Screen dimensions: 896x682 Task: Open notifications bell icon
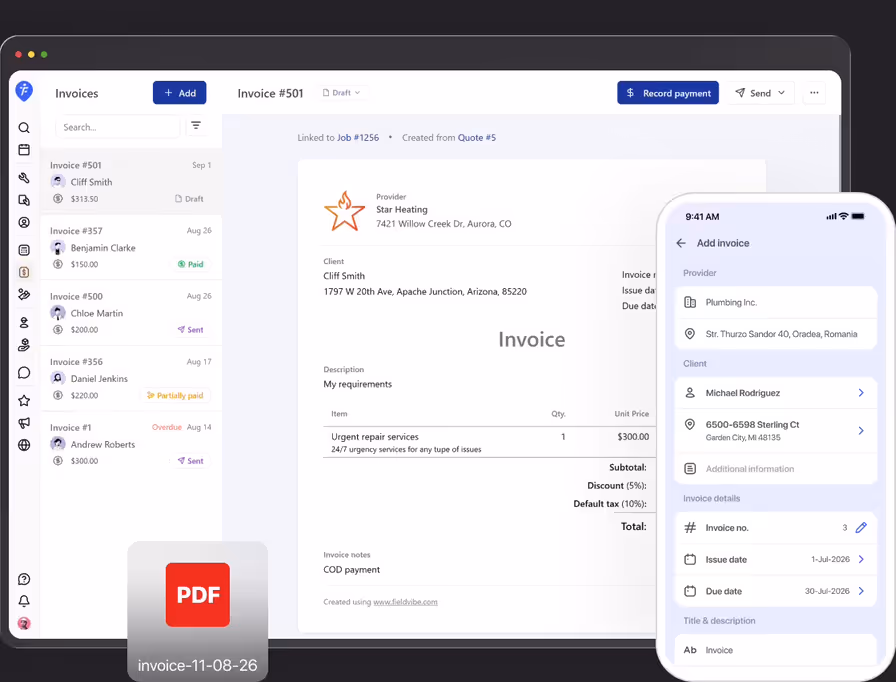click(24, 601)
